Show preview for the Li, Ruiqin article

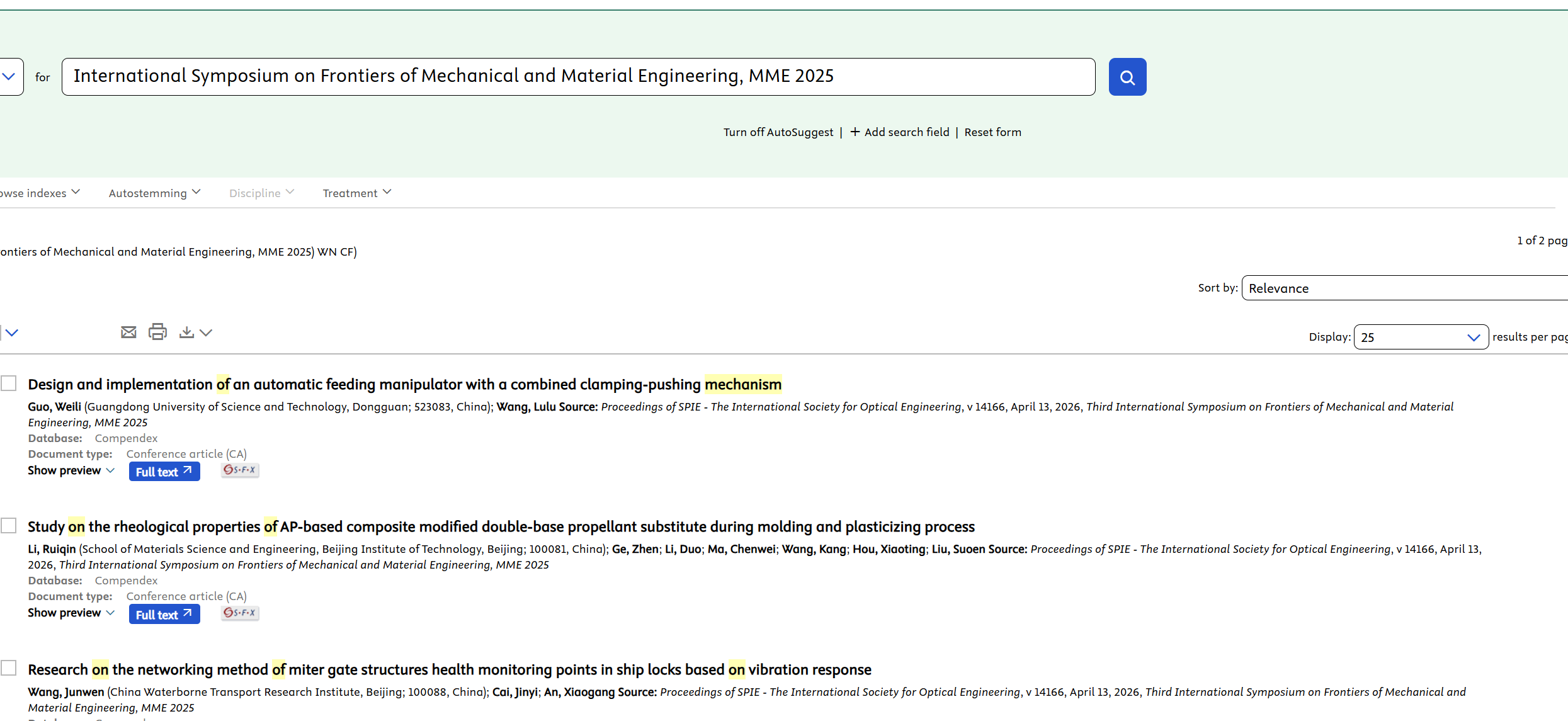[71, 613]
